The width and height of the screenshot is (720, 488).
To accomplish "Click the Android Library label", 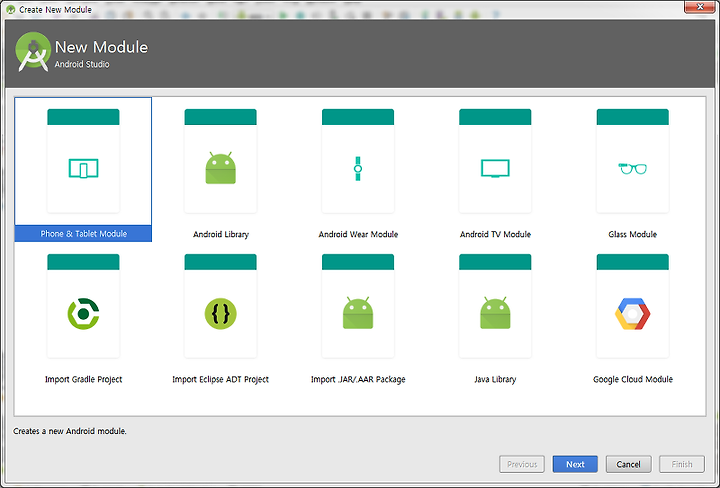I will tap(220, 234).
